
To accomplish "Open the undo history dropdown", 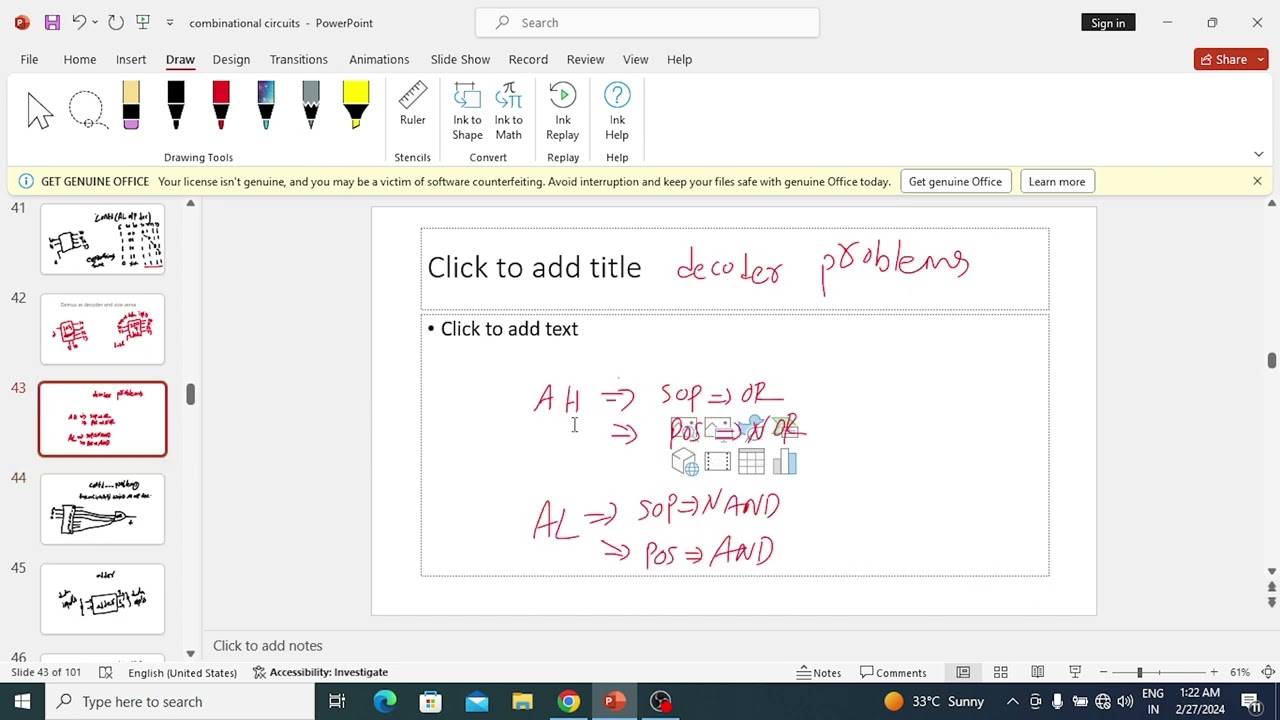I will 95,22.
